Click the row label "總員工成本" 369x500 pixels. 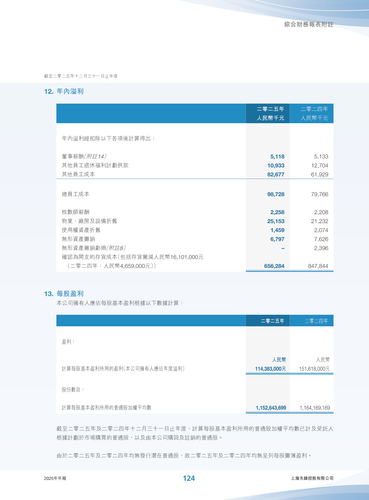click(75, 194)
